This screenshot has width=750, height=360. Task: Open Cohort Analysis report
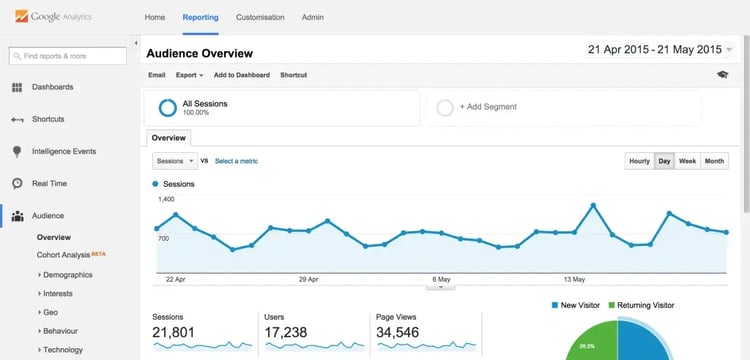(x=64, y=255)
